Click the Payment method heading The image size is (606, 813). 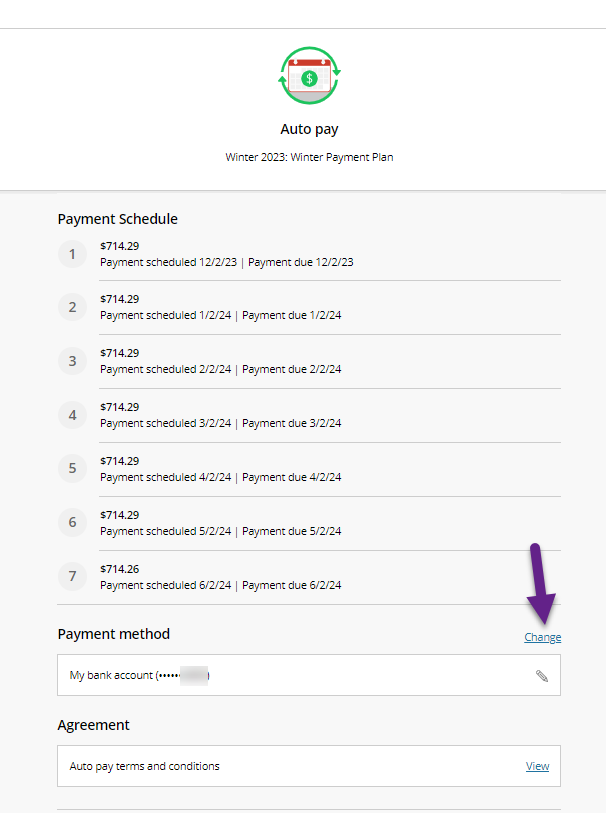114,634
